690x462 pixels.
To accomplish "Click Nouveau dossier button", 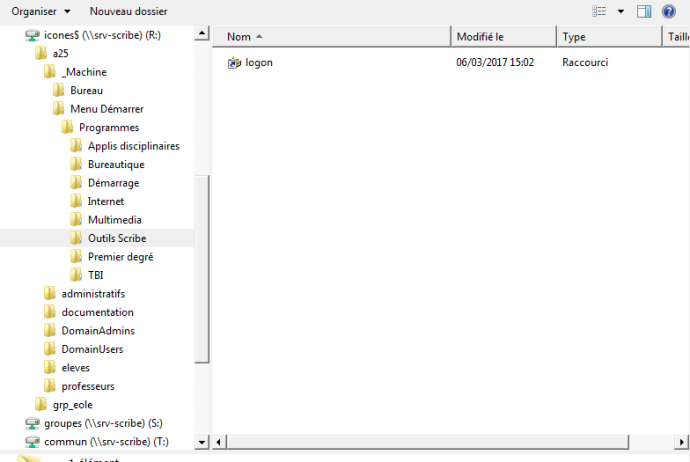I will (x=128, y=11).
